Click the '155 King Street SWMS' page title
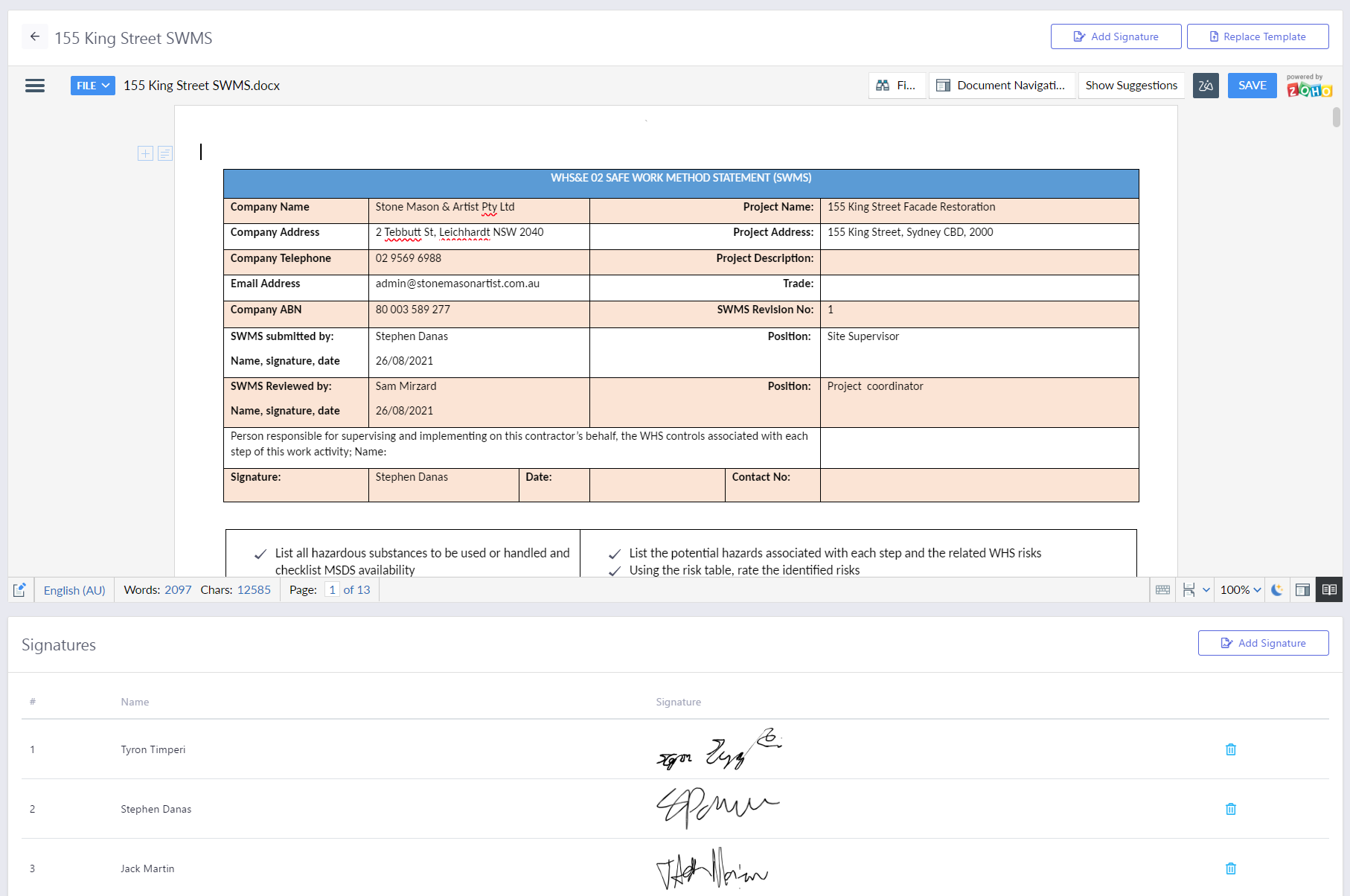The image size is (1350, 896). pyautogui.click(x=133, y=38)
